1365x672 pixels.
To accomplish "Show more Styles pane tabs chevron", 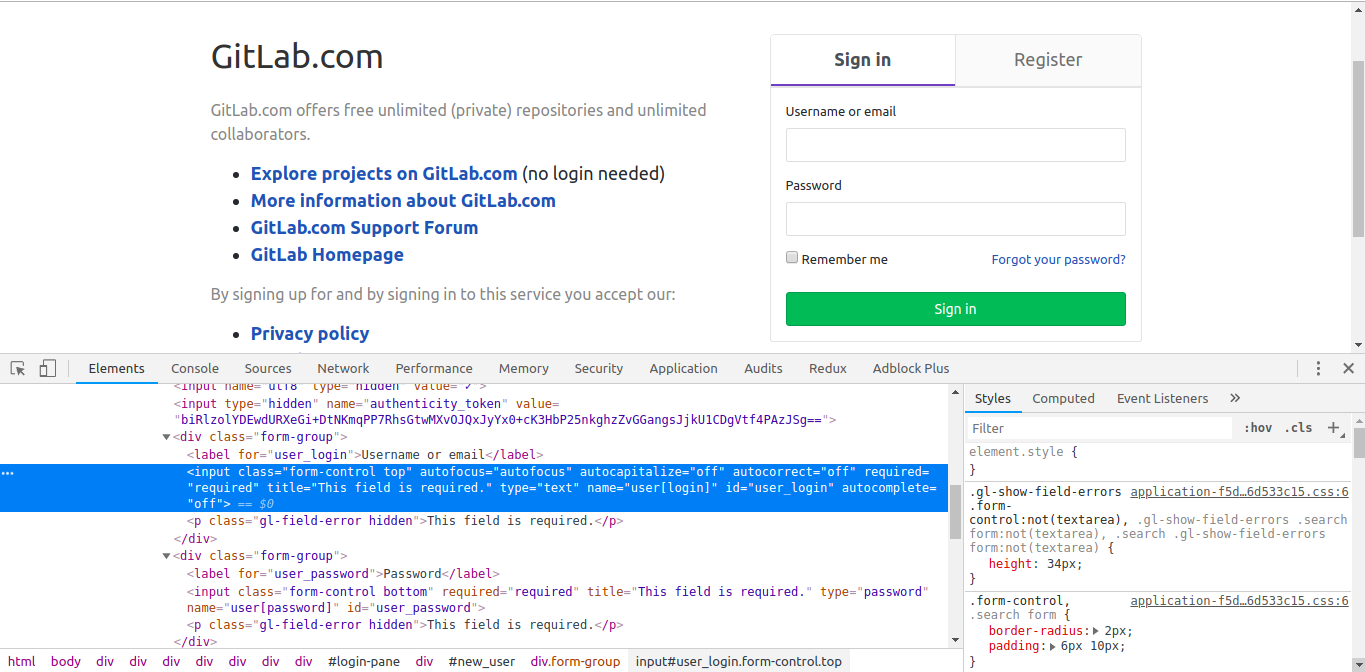I will click(1235, 398).
